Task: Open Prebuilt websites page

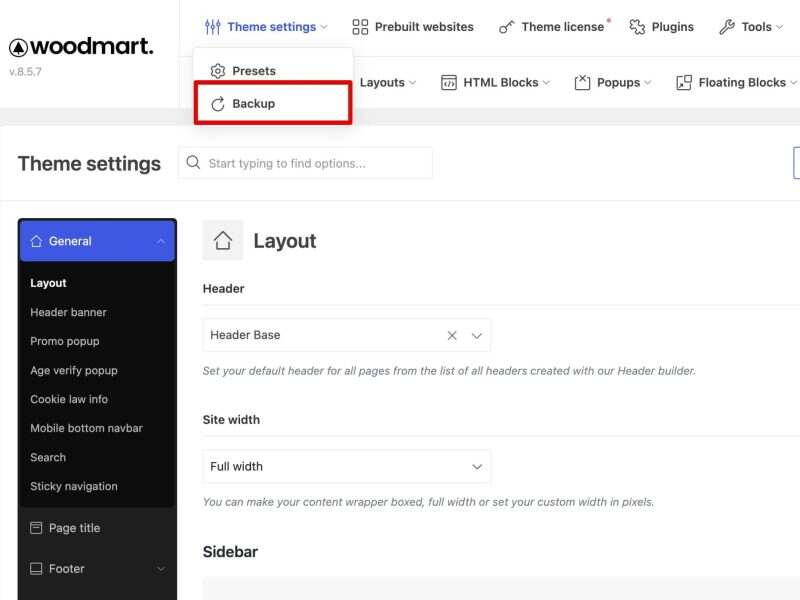Action: click(413, 27)
